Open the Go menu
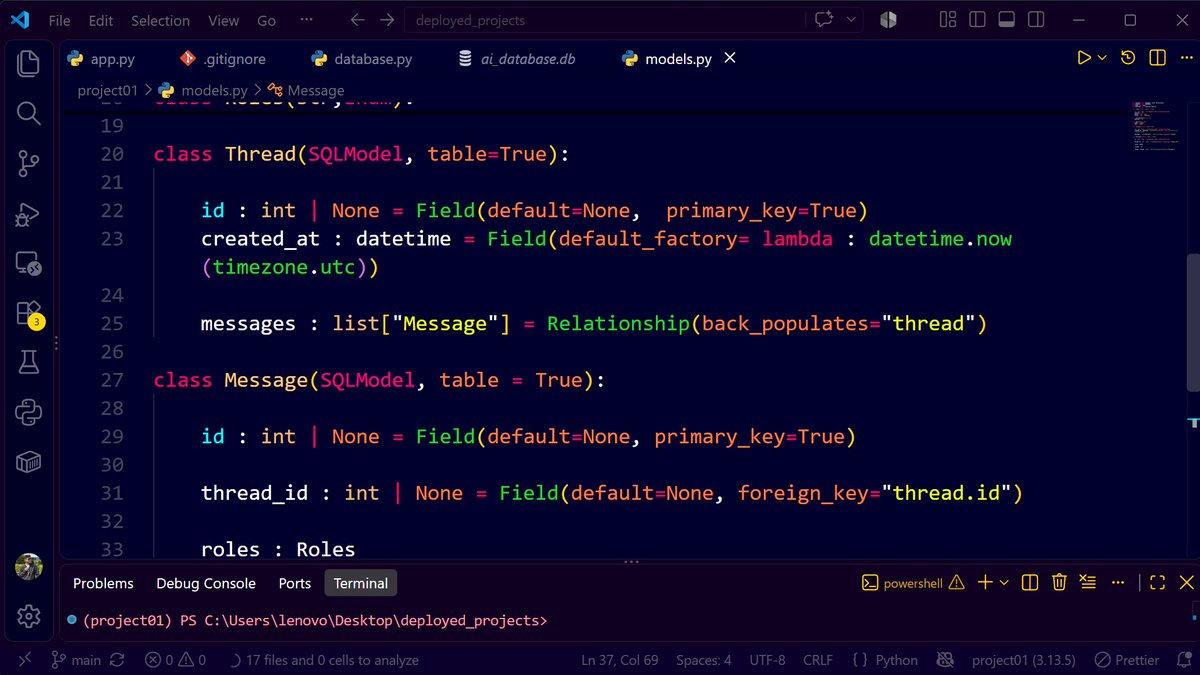 266,20
